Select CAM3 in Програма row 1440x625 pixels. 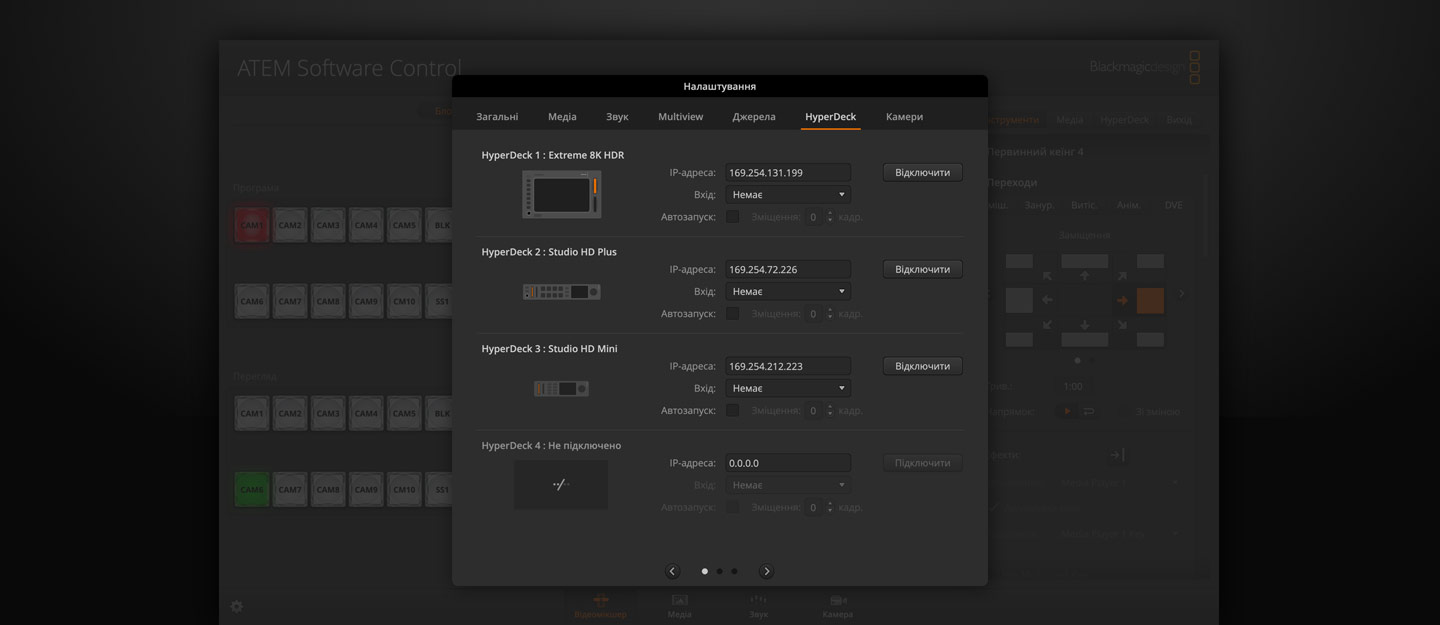coord(328,225)
